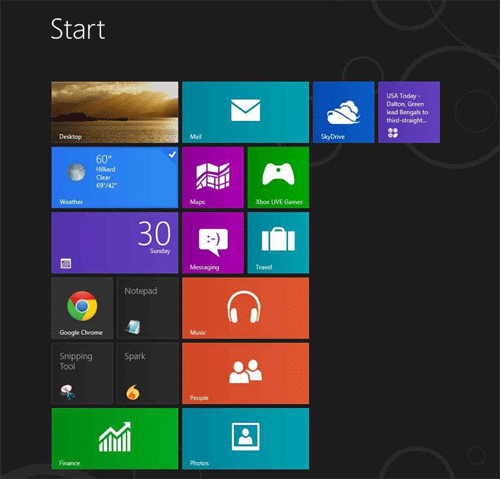
Task: Open the Finance chart tile
Action: pyautogui.click(x=115, y=439)
